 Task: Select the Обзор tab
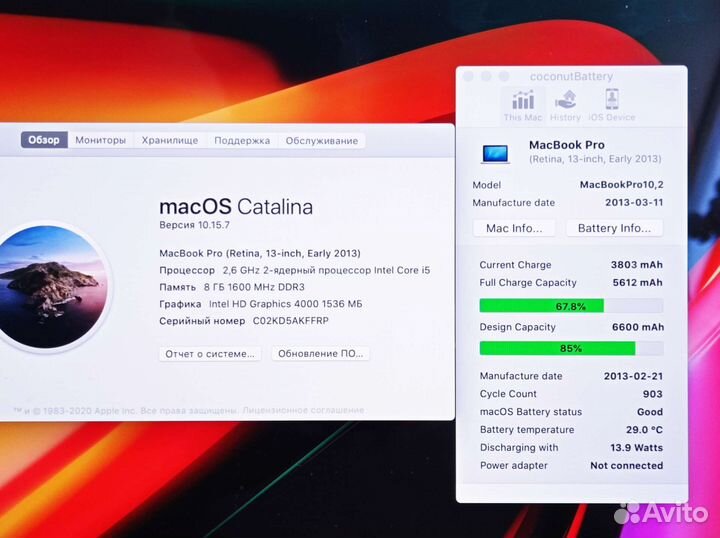(x=44, y=140)
